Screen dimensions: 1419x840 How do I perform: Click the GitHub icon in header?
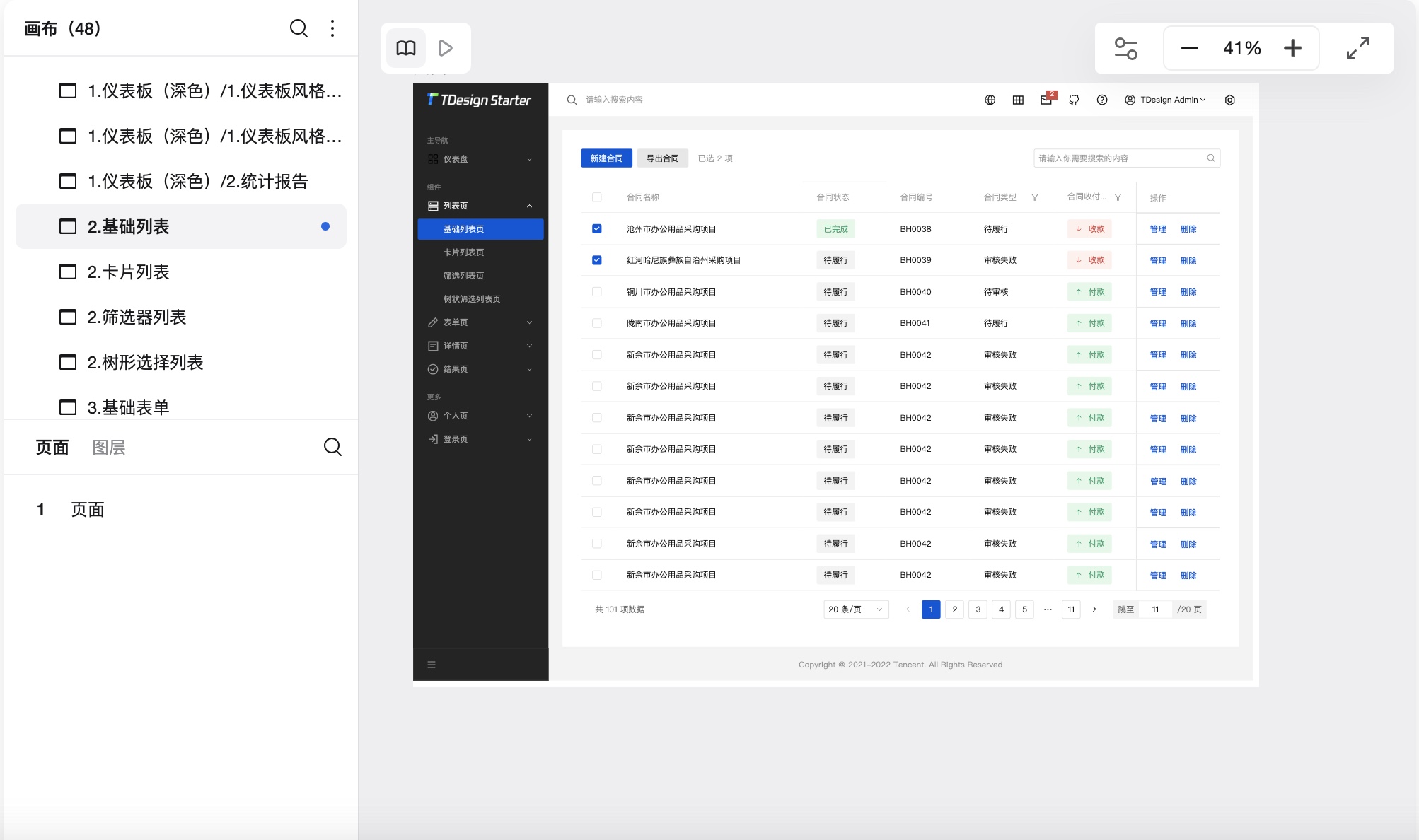point(1074,100)
